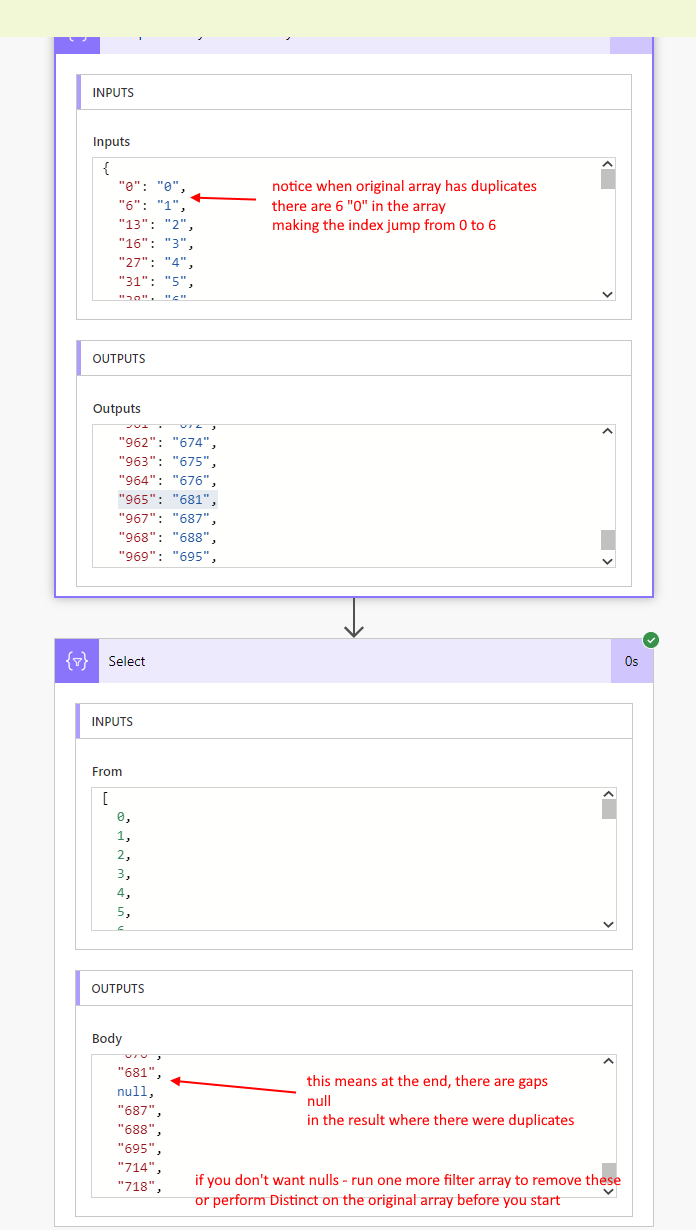696x1230 pixels.
Task: Click the arrow connector above the Select action
Action: point(353,618)
